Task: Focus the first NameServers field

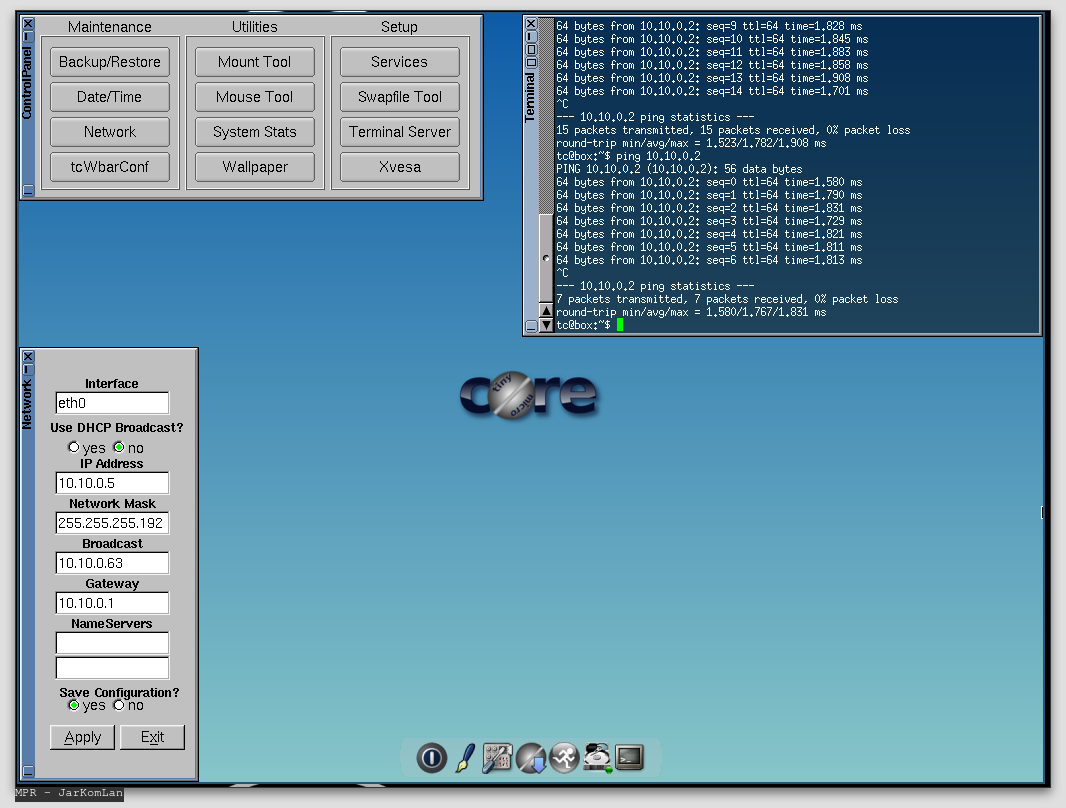Action: [x=112, y=643]
